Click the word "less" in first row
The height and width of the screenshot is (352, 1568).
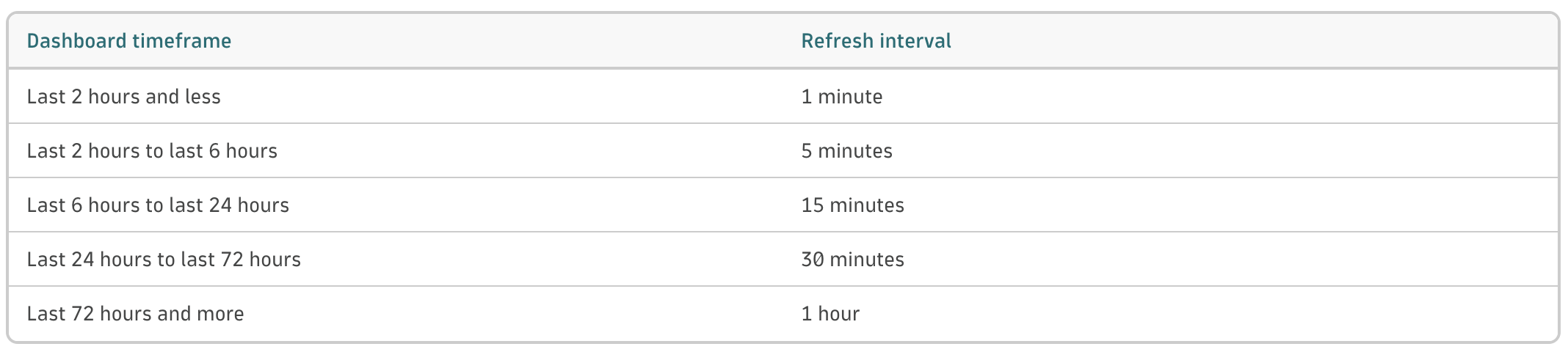pos(203,97)
